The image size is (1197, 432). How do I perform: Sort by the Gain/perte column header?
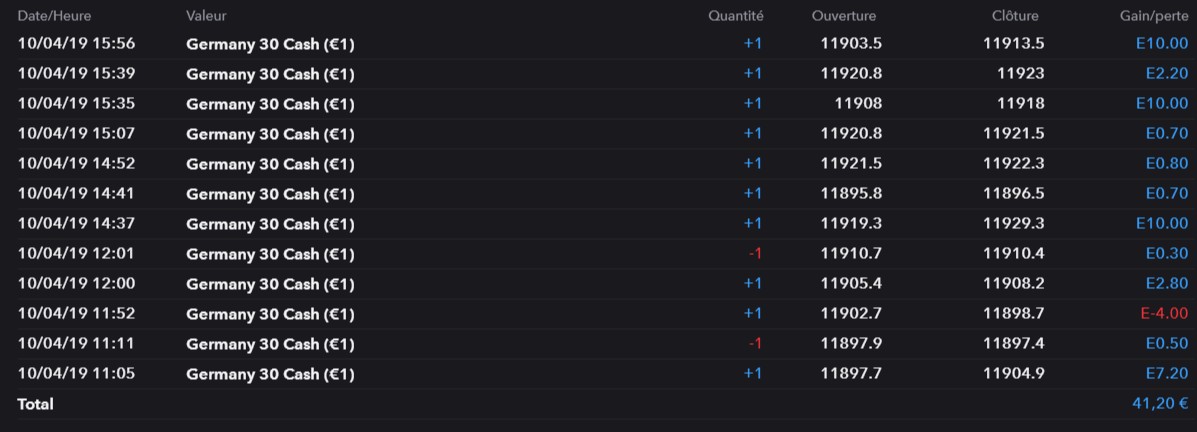(1155, 15)
